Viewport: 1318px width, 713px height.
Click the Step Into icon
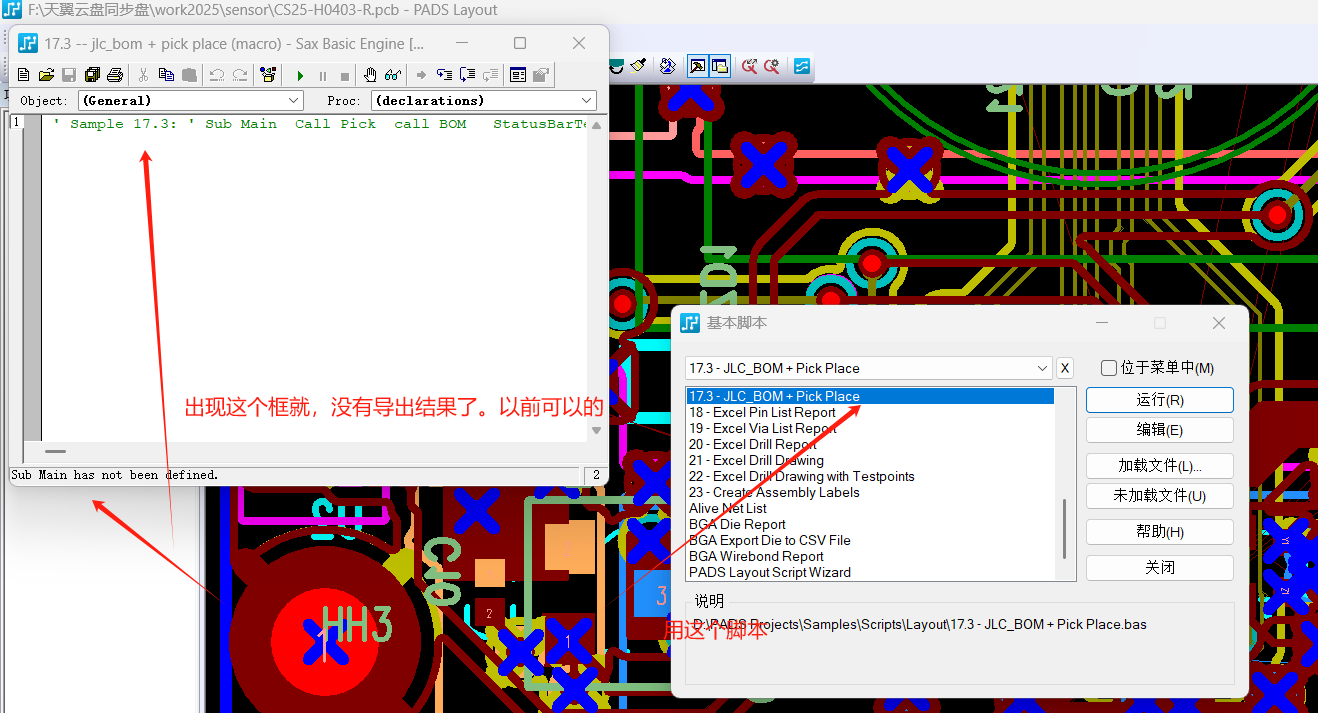[444, 75]
